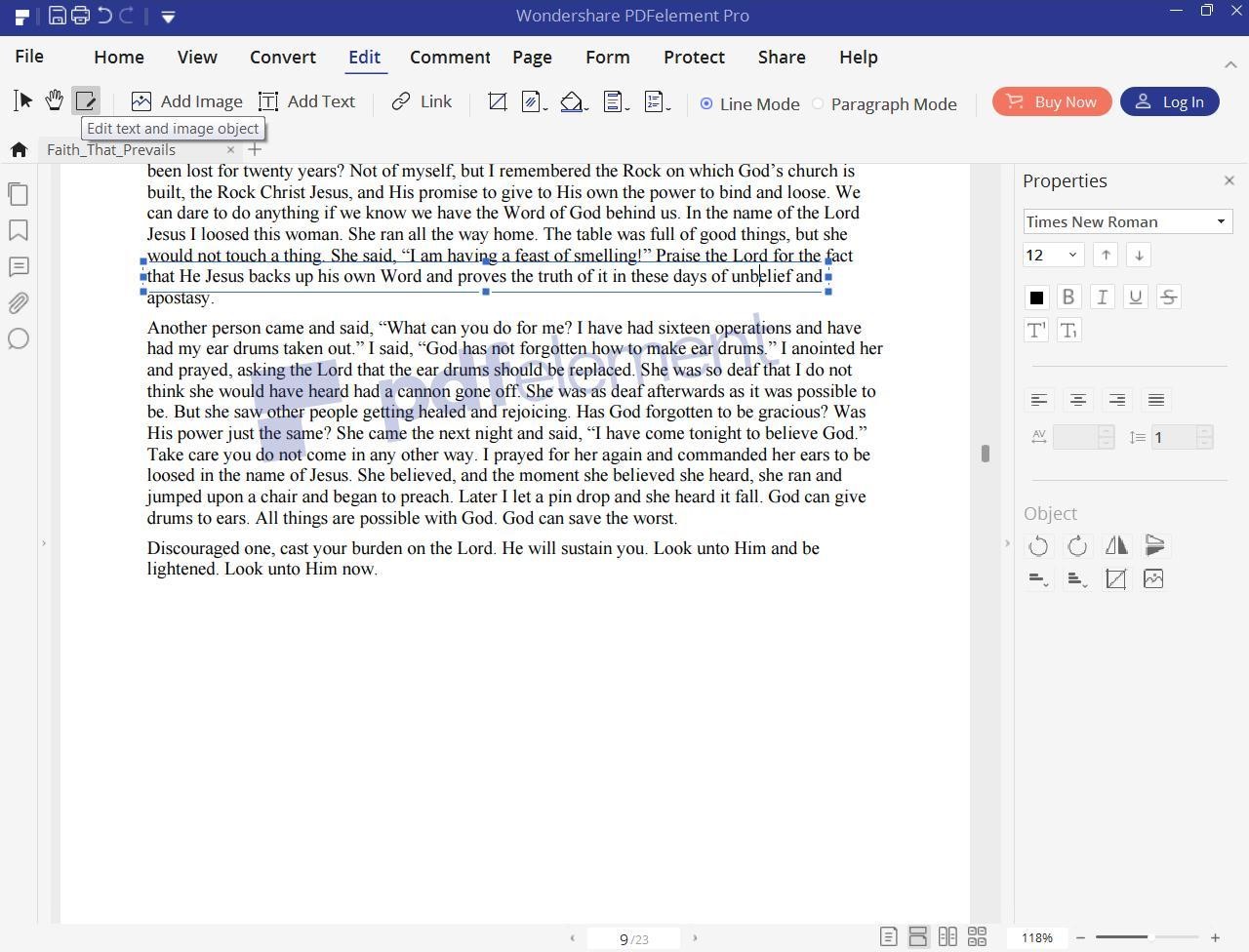Click the font color swatch
The image size is (1249, 952).
pyautogui.click(x=1036, y=297)
